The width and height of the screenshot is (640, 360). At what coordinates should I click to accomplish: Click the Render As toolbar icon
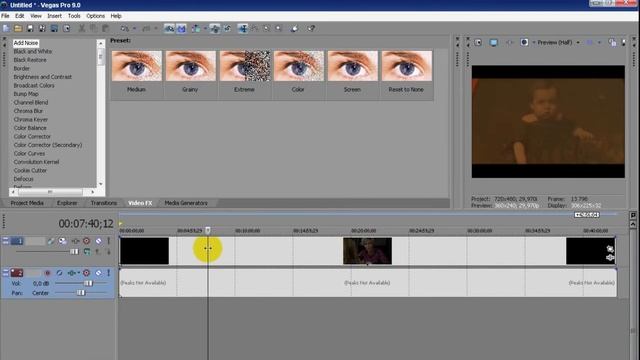click(54, 29)
